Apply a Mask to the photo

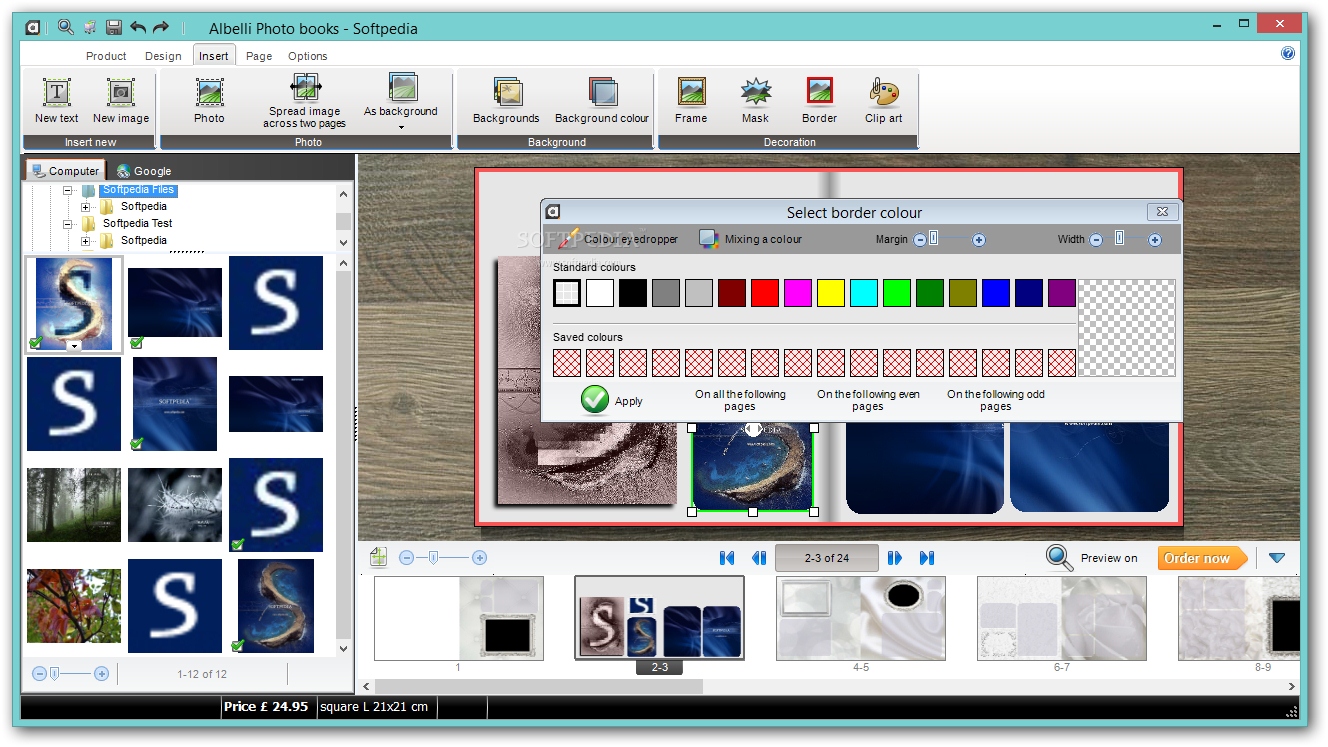pos(755,100)
